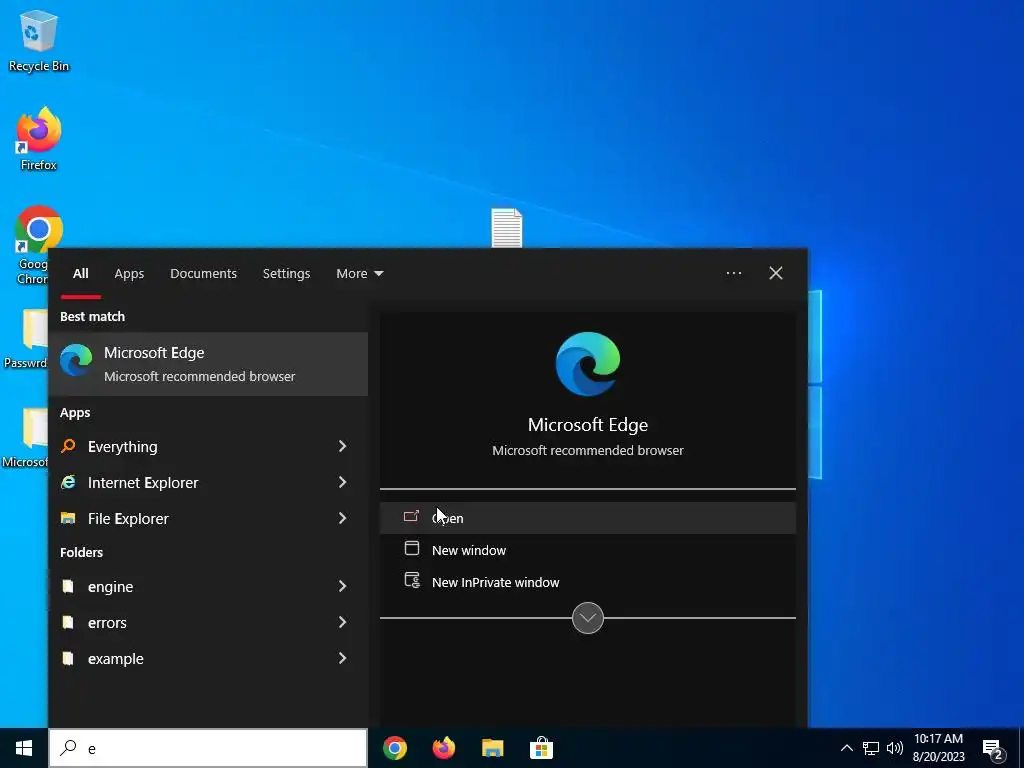This screenshot has height=768, width=1024.
Task: Select the example folder result
Action: (x=208, y=658)
